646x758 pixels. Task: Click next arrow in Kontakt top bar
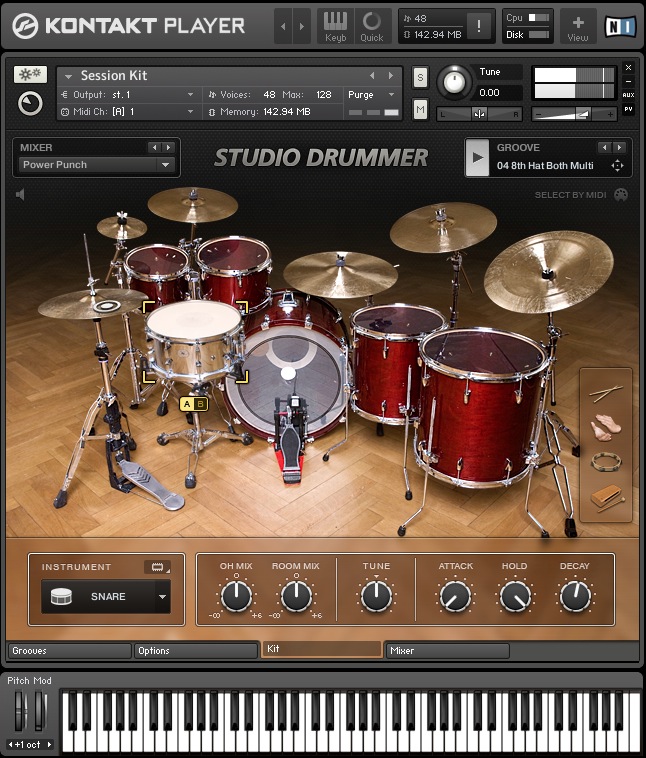[x=302, y=27]
